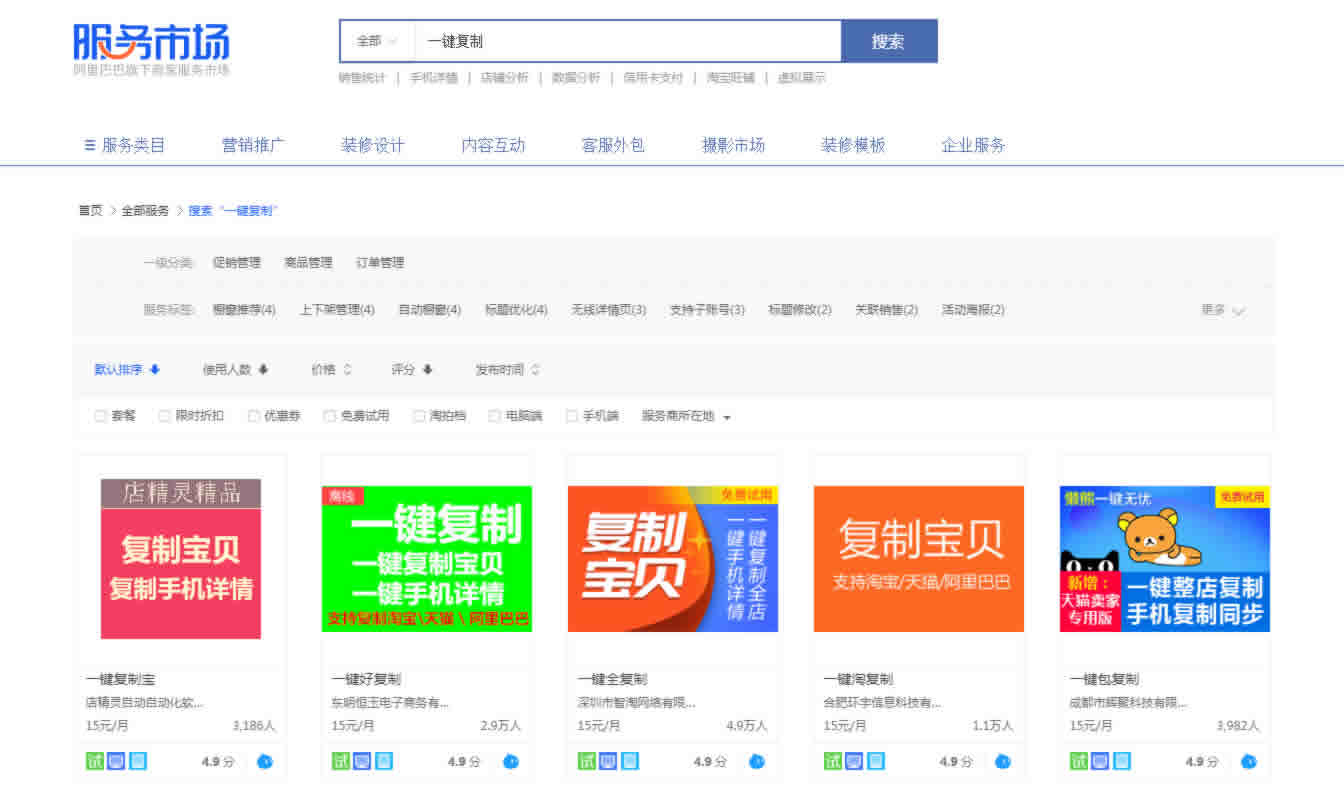Open the 首页 breadcrumb link

tap(90, 211)
